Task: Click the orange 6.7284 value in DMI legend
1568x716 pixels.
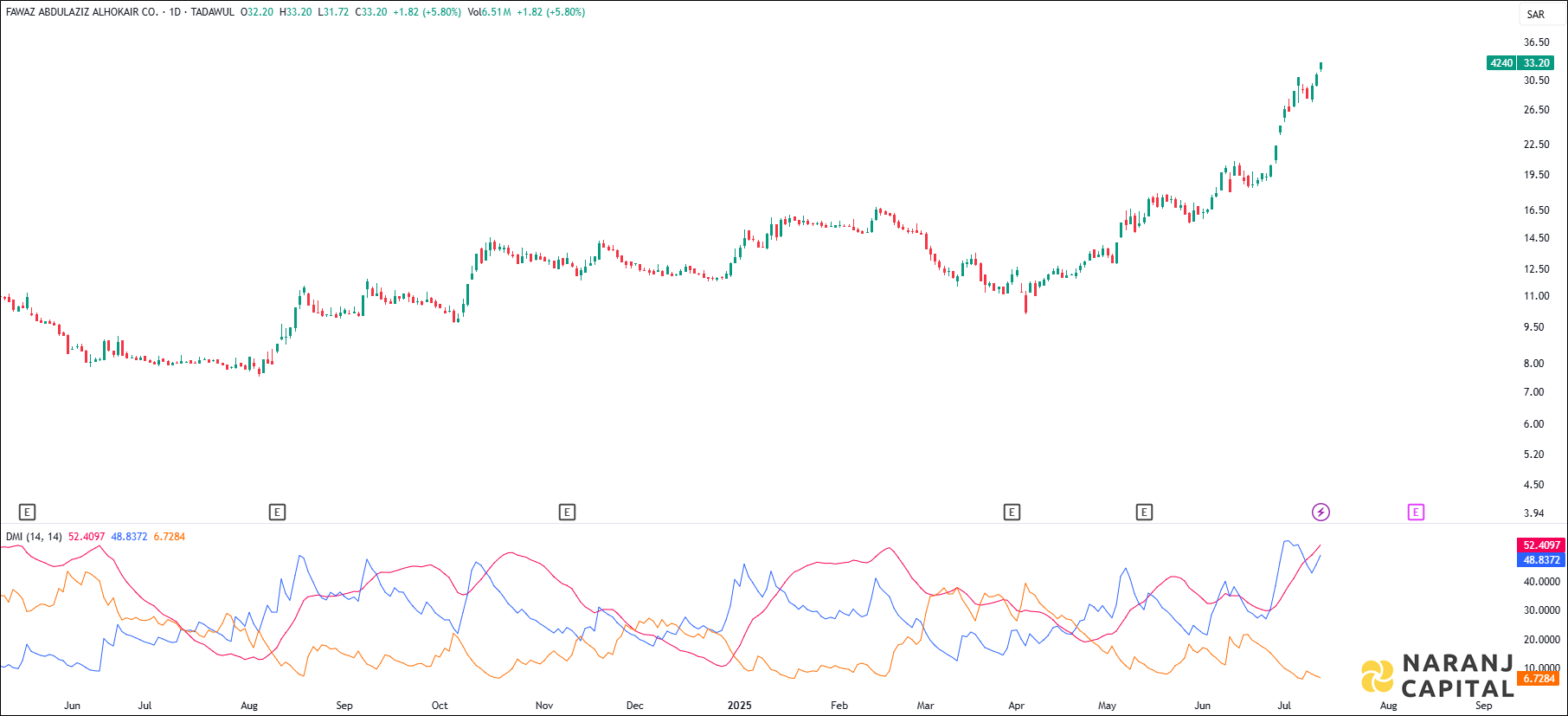Action: click(x=170, y=537)
